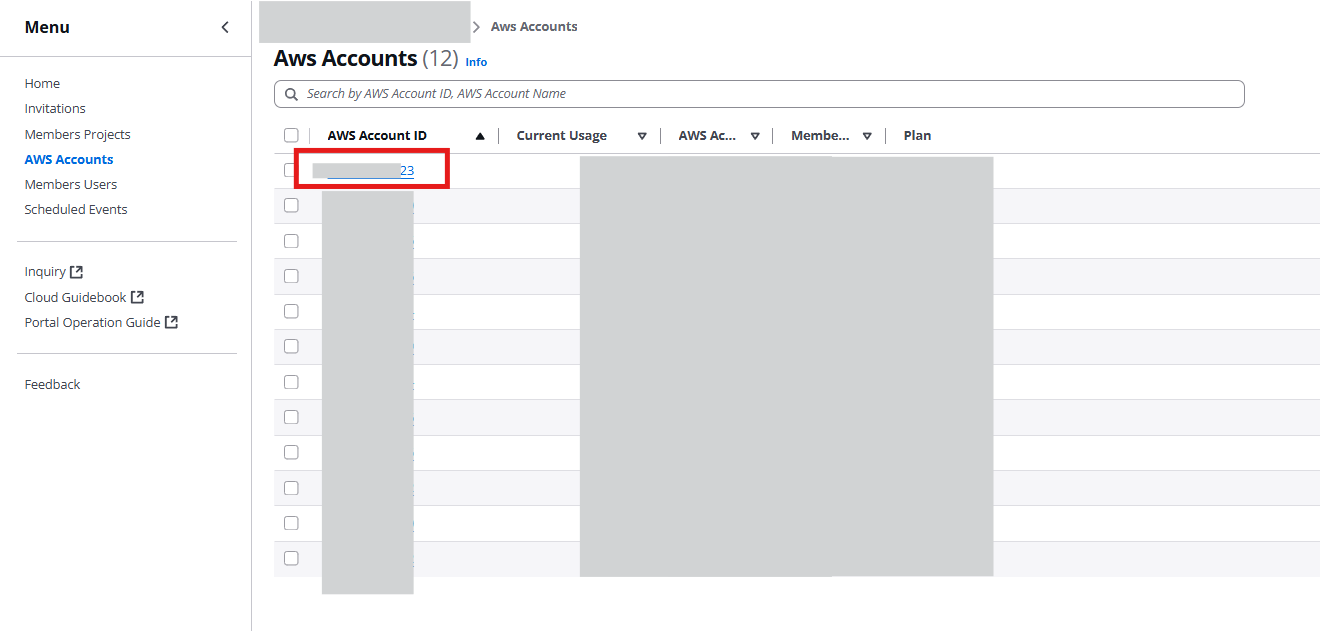Collapse the Menu sidebar with the chevron

[x=225, y=27]
